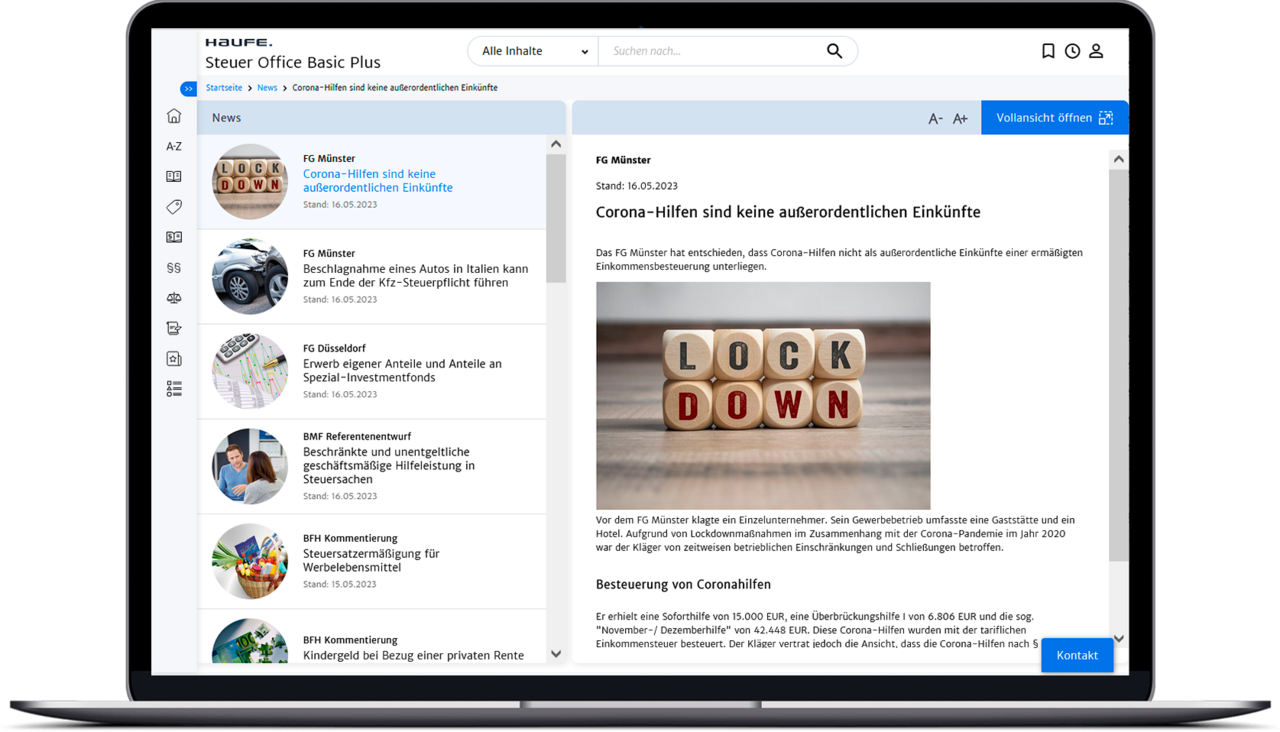Open the checklist icon in sidebar
The width and height of the screenshot is (1280, 732).
[x=174, y=389]
